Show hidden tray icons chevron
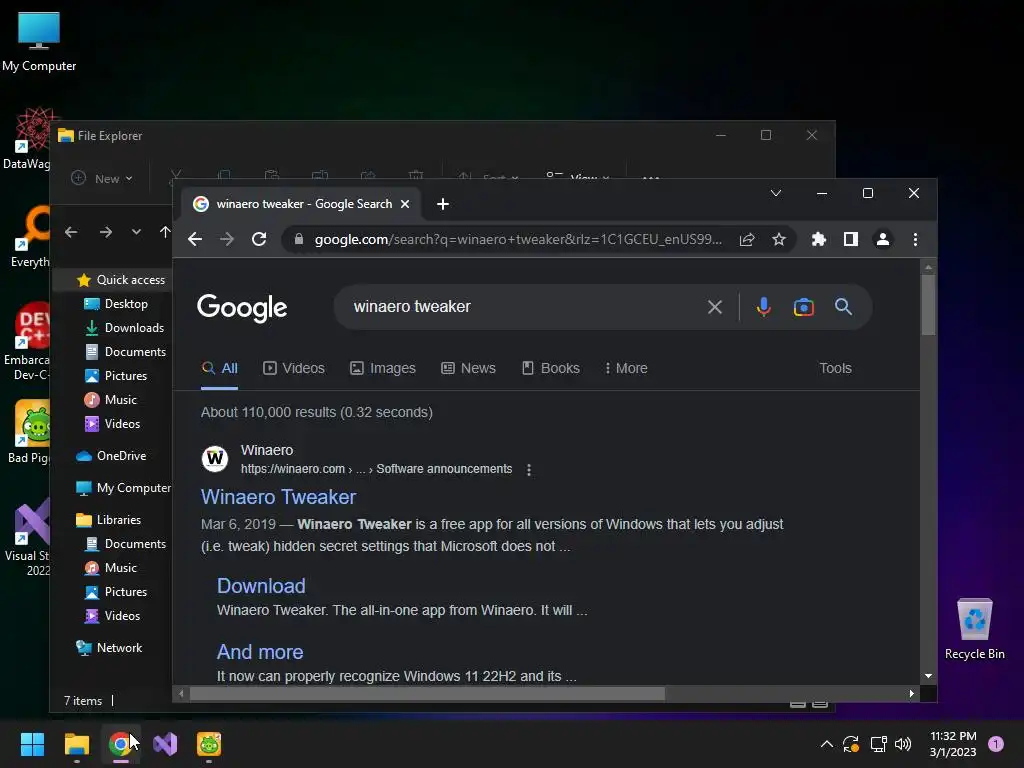The width and height of the screenshot is (1024, 768). pos(826,744)
